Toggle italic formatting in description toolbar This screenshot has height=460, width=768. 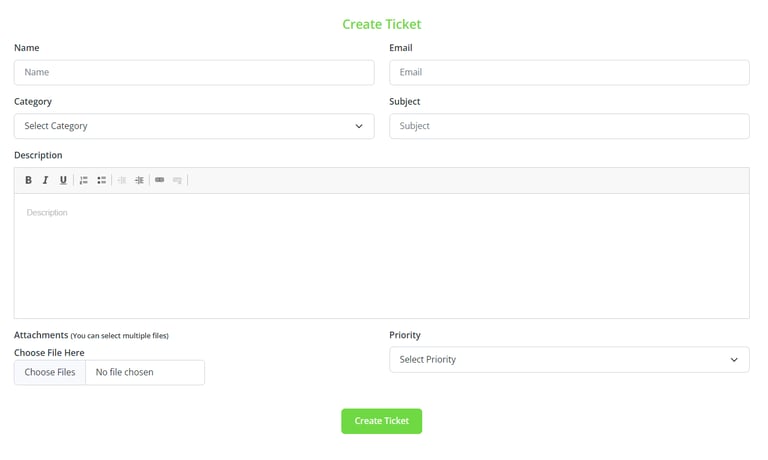46,180
